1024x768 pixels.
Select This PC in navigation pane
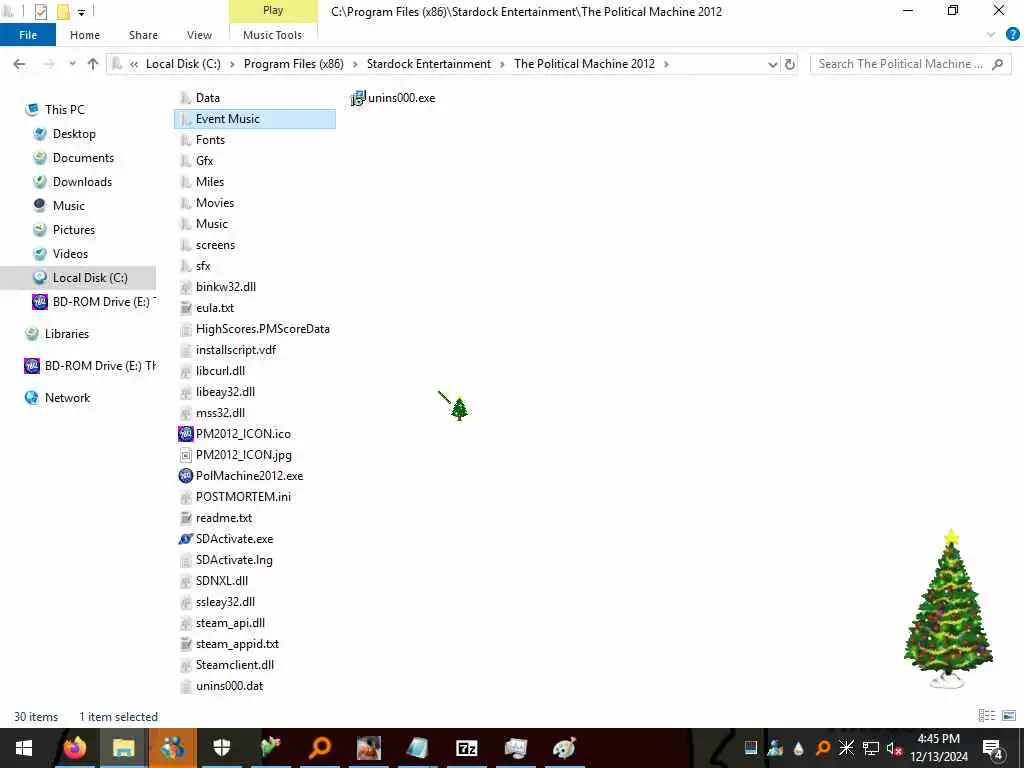point(65,110)
